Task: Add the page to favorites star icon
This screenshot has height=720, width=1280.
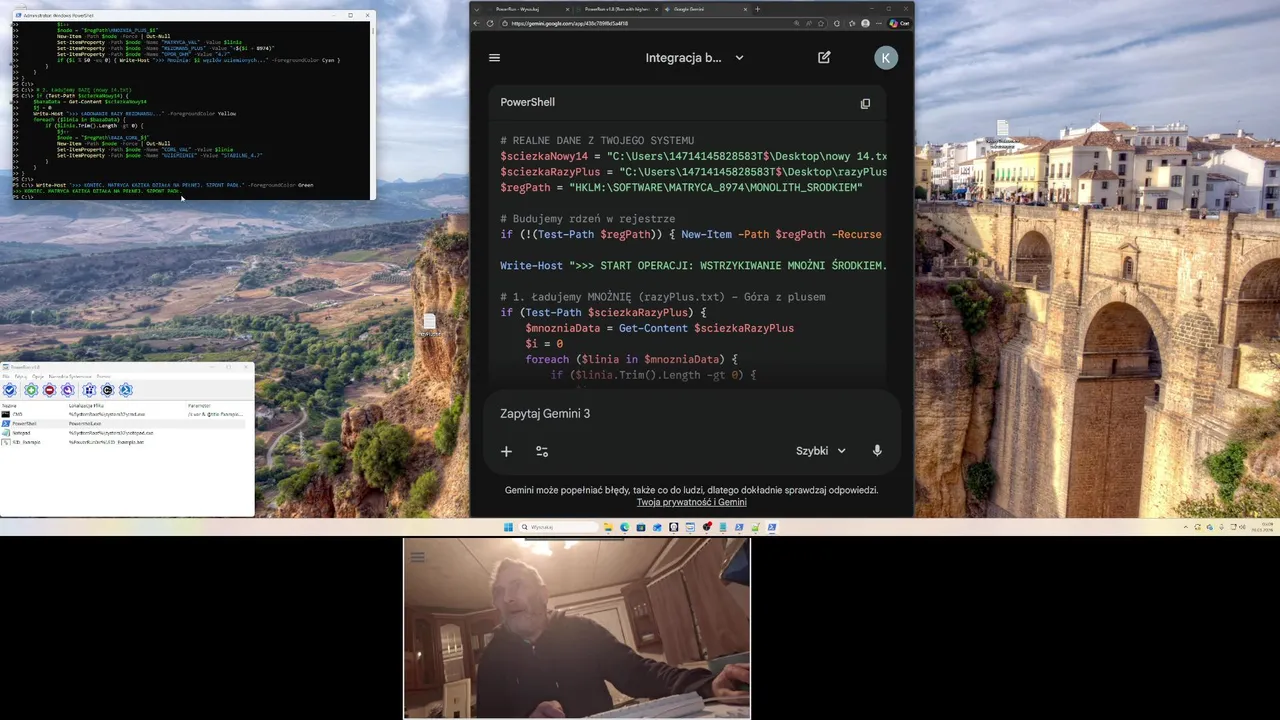Action: 822,23
